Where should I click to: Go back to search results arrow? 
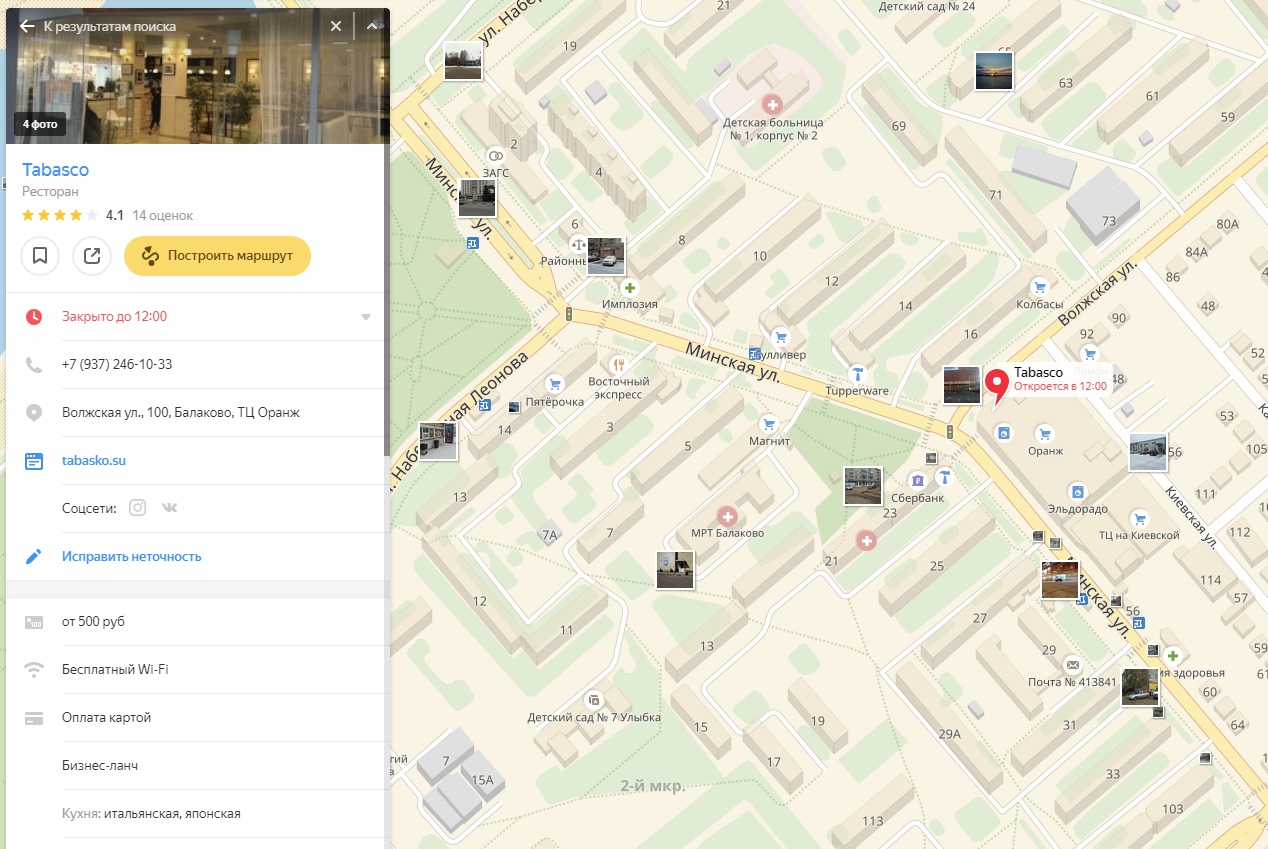(x=27, y=26)
